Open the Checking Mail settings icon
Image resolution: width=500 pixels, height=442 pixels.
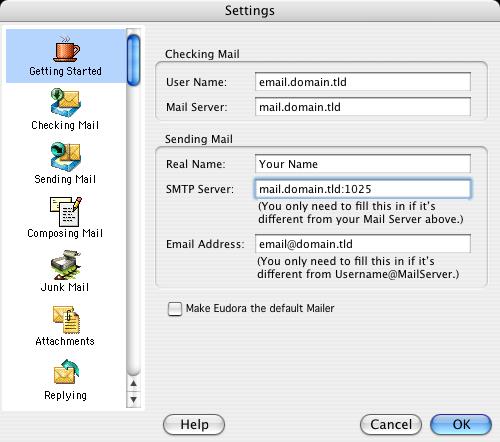(x=66, y=103)
